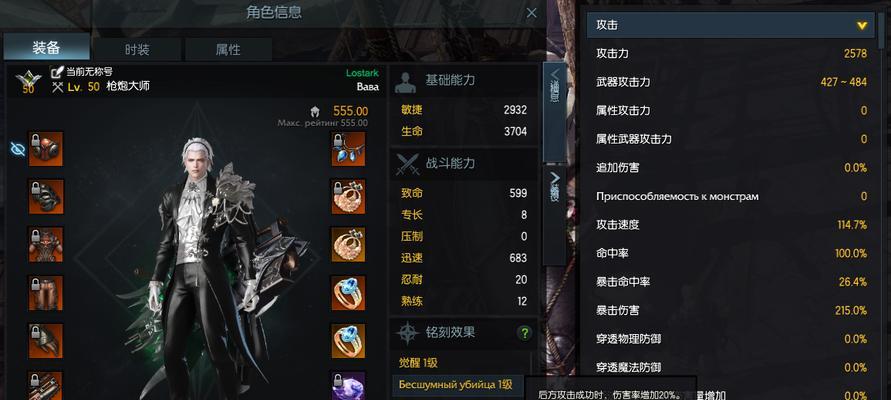This screenshot has width=891, height=400.
Task: Select the helmet equipment slot icon
Action: tap(45, 149)
